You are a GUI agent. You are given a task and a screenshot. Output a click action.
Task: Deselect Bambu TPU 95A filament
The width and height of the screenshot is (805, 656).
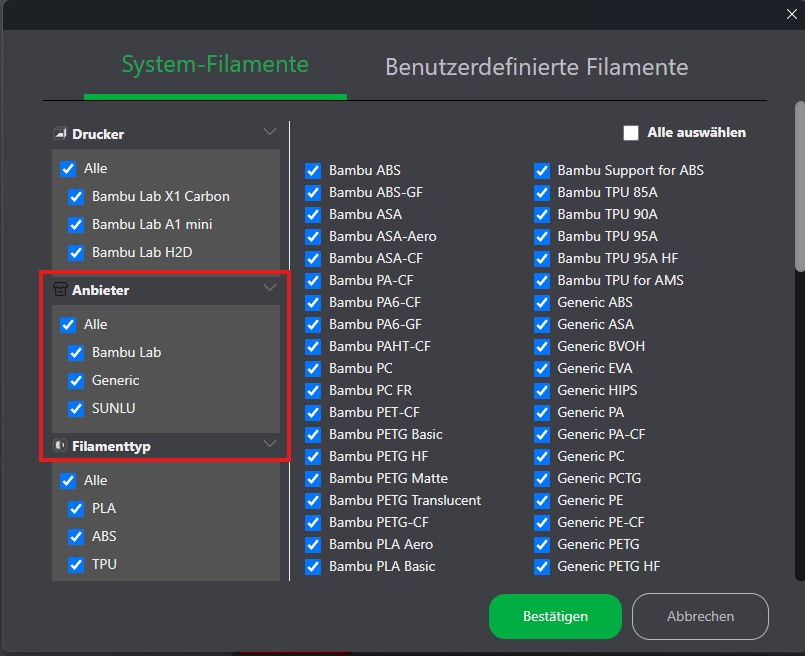pos(542,237)
